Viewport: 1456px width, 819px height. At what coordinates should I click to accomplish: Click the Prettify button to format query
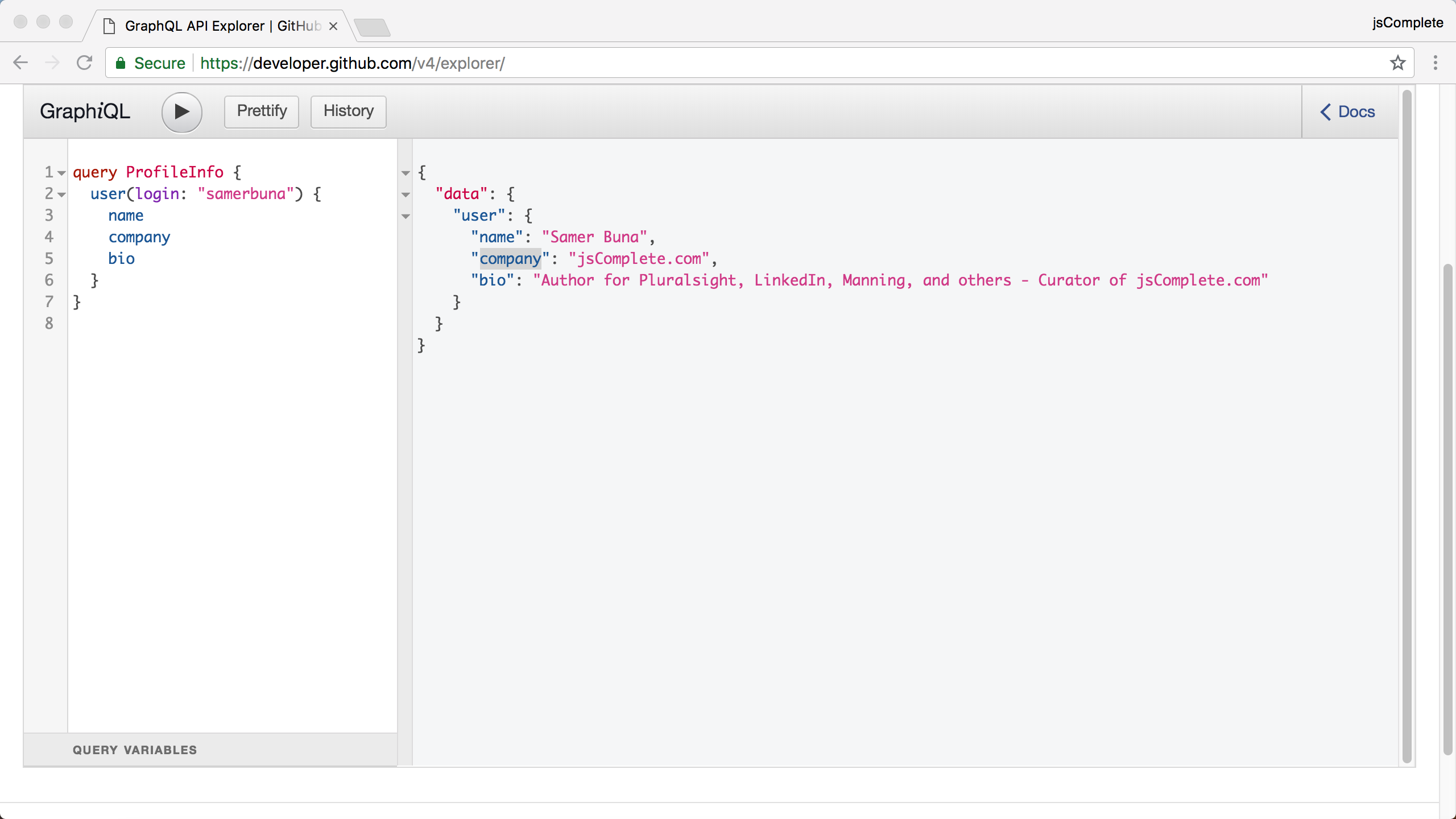[x=262, y=111]
